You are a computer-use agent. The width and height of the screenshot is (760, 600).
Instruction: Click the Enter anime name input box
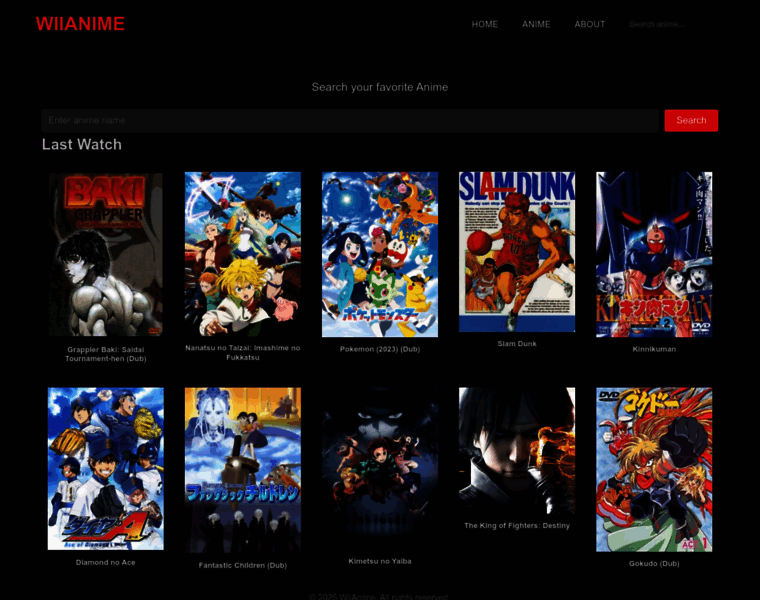click(x=350, y=120)
